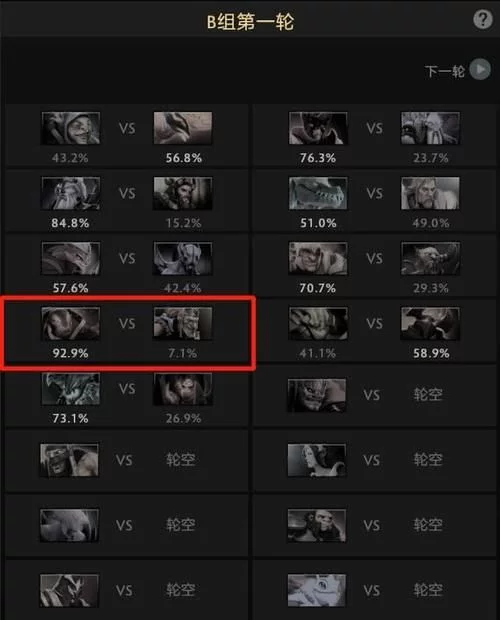Click the B组第一轮 round title
This screenshot has height=620, width=500.
click(250, 22)
